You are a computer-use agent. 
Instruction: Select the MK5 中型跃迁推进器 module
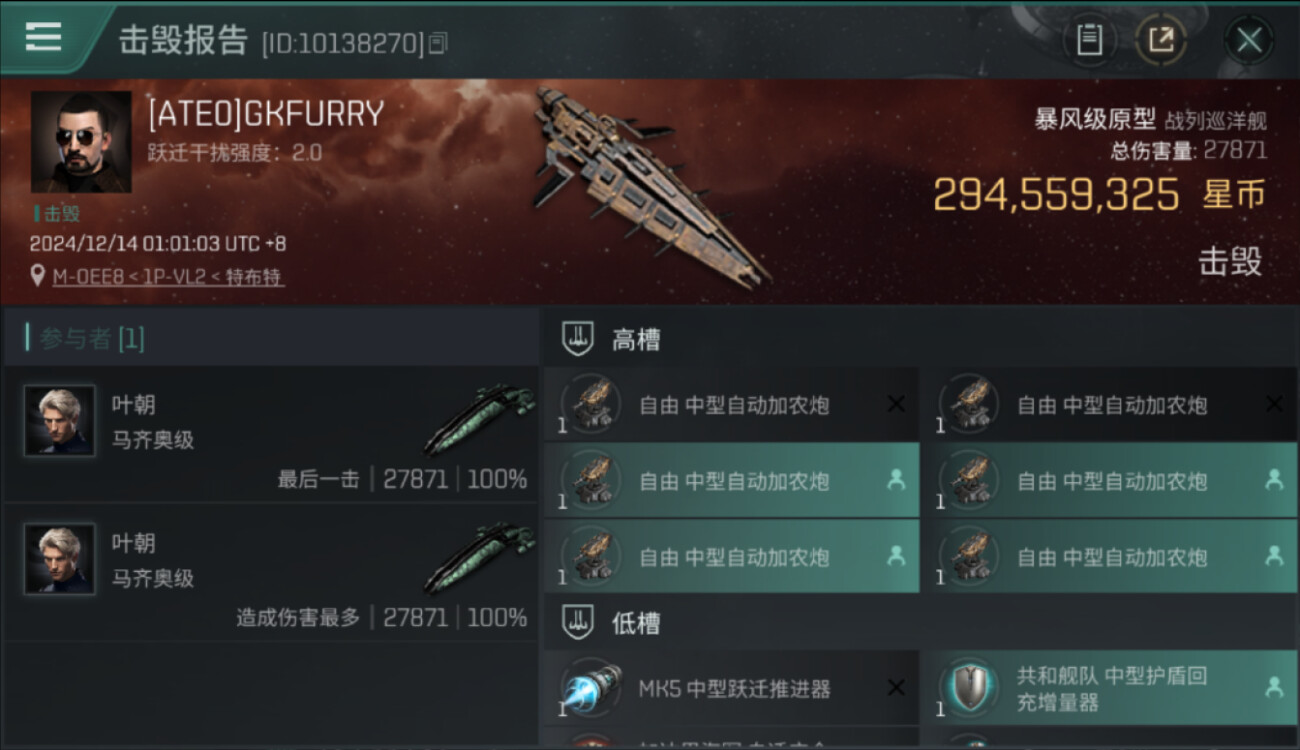click(x=732, y=688)
